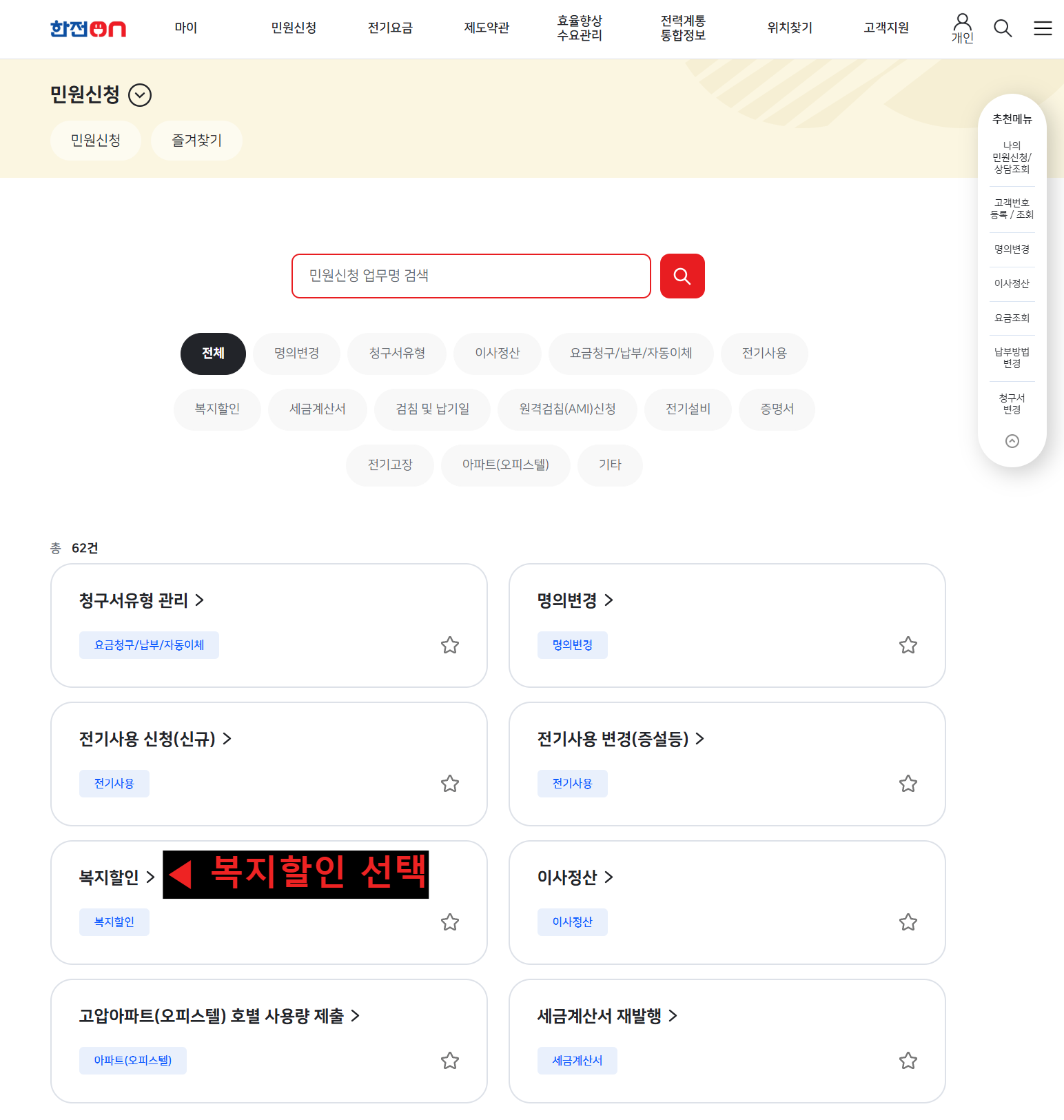Select the 민원신청 sub-tab pill
Image resolution: width=1064 pixels, height=1120 pixels.
(x=96, y=141)
